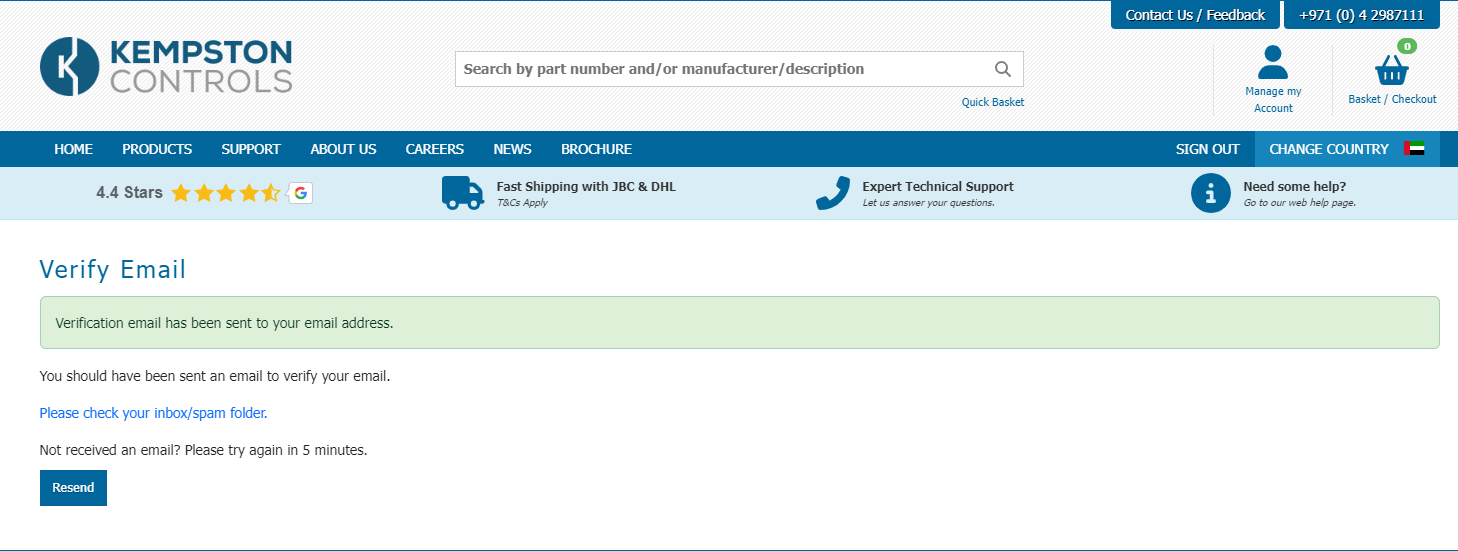The height and width of the screenshot is (551, 1458).
Task: Click SIGN OUT link
Action: point(1208,149)
